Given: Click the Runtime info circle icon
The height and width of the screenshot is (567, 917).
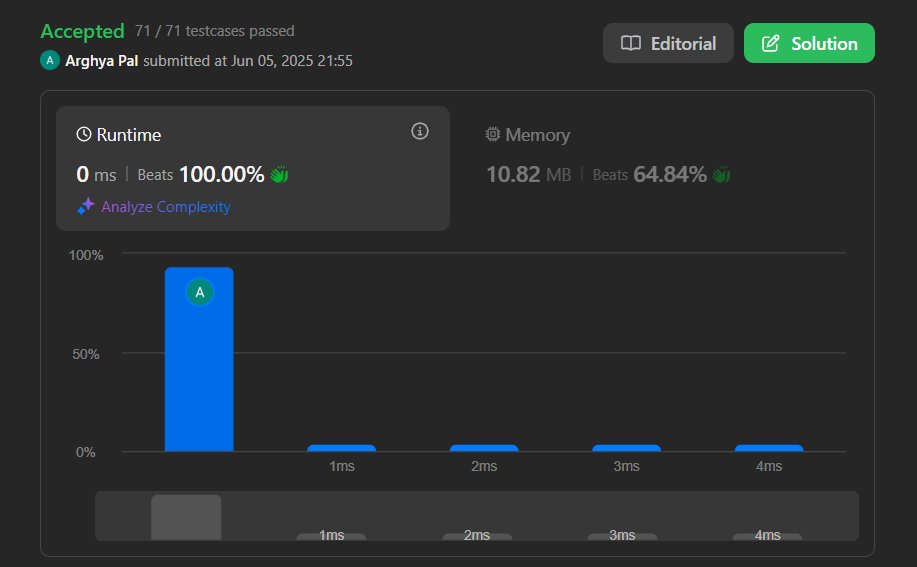Looking at the screenshot, I should [x=419, y=132].
